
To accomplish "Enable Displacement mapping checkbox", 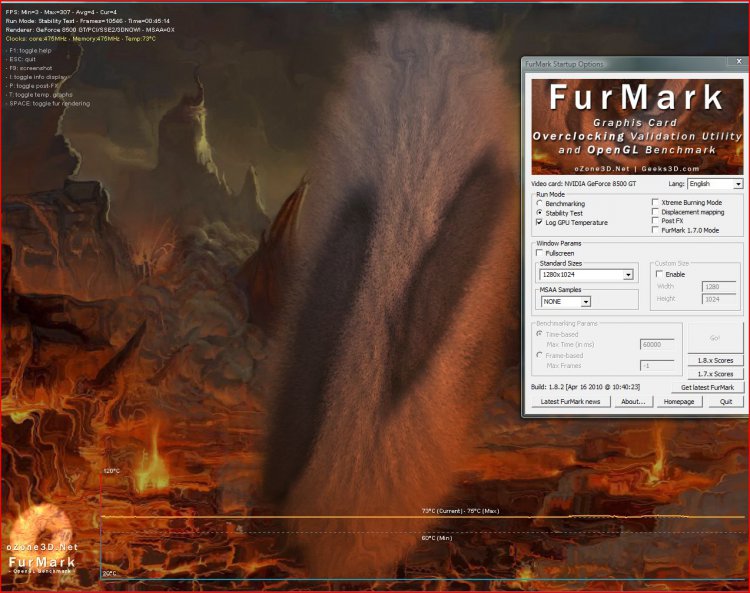I will point(655,212).
